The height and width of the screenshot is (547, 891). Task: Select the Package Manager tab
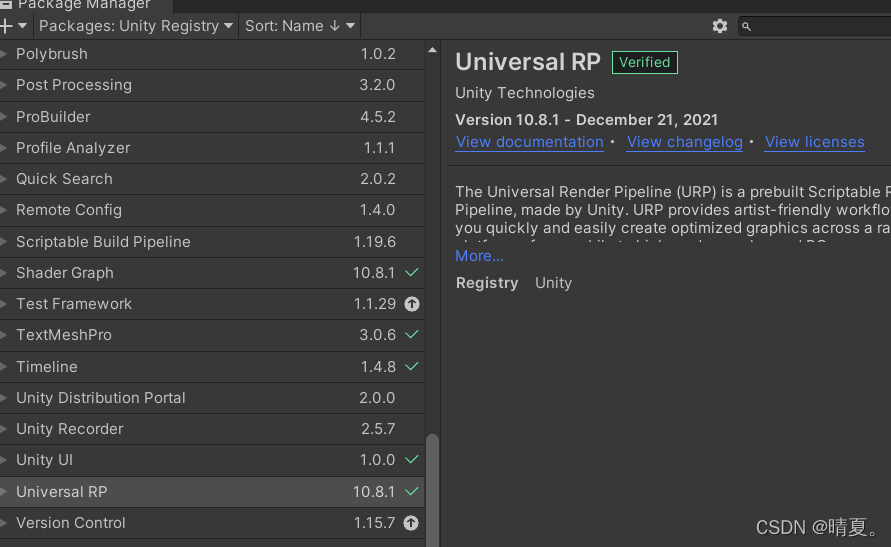click(x=84, y=5)
